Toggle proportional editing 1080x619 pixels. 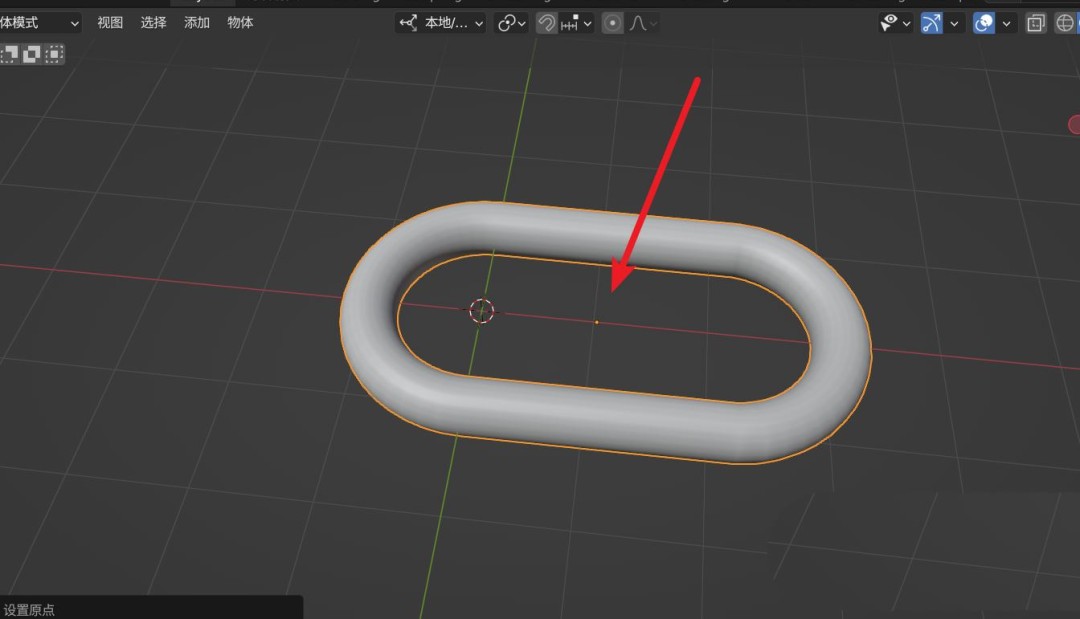click(x=610, y=22)
